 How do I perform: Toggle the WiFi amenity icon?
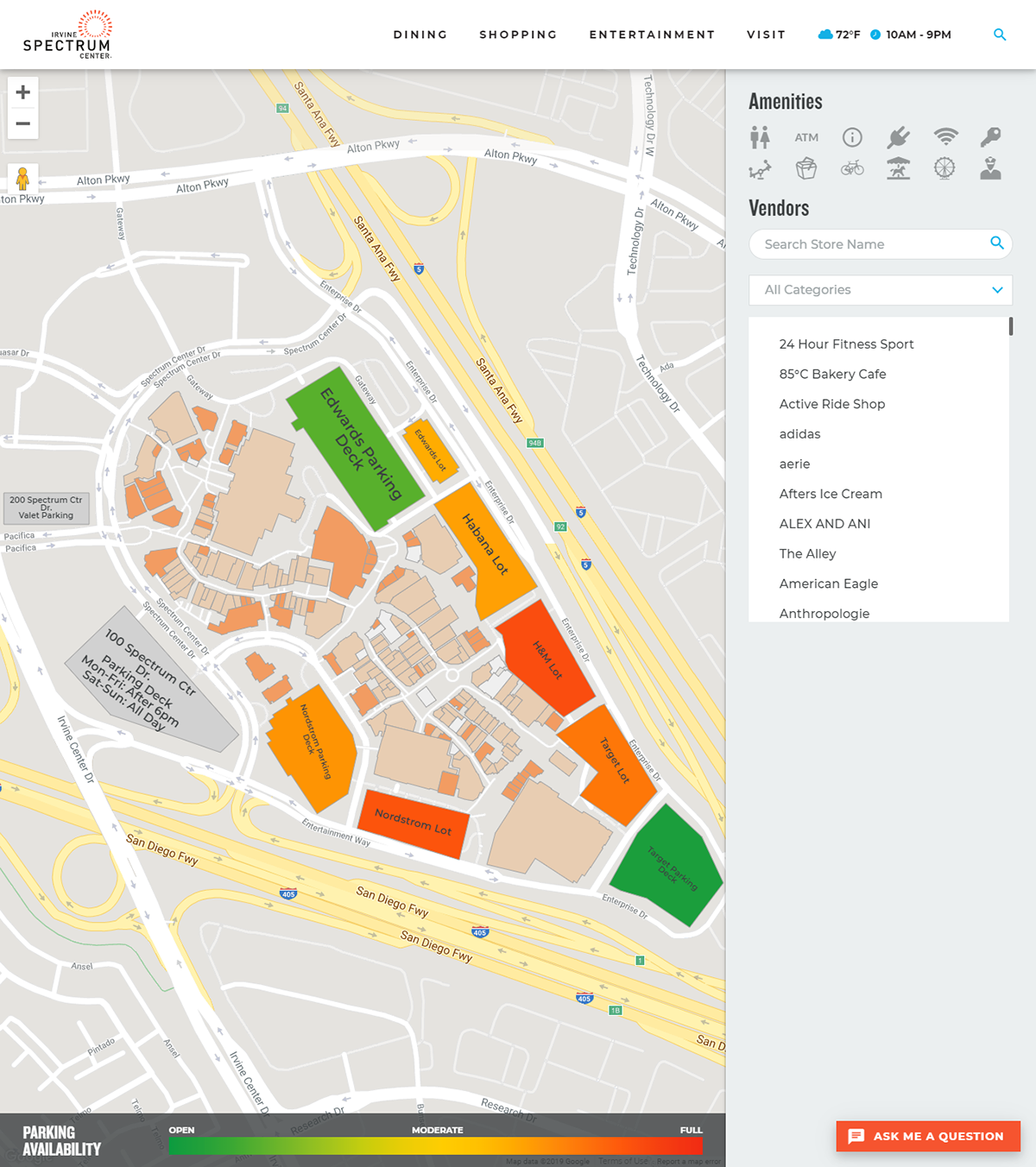tap(945, 136)
